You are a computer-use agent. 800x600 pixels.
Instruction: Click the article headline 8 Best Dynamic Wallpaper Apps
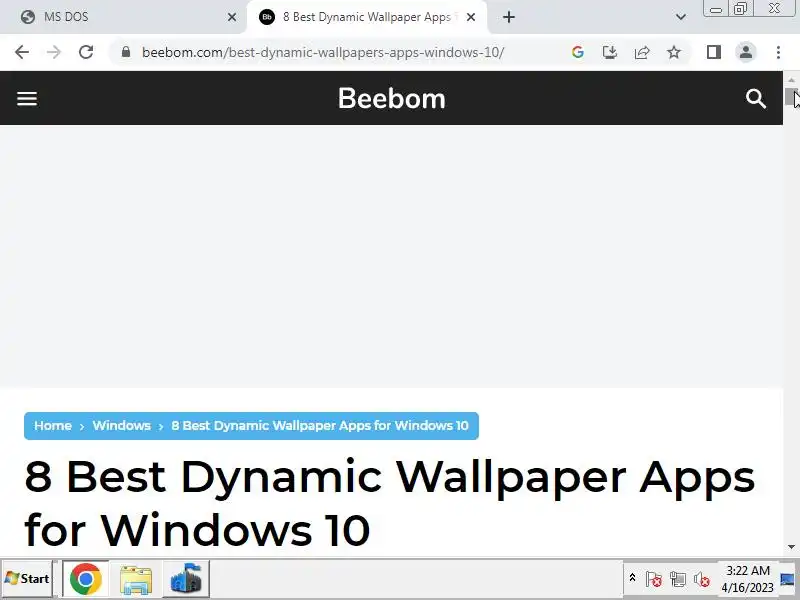pyautogui.click(x=390, y=503)
